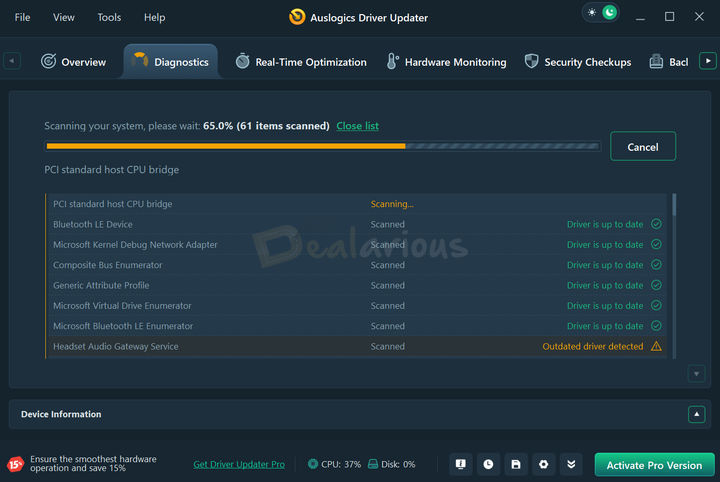Click the CPU: 37% text
Viewport: 720px width, 482px height.
tap(341, 464)
